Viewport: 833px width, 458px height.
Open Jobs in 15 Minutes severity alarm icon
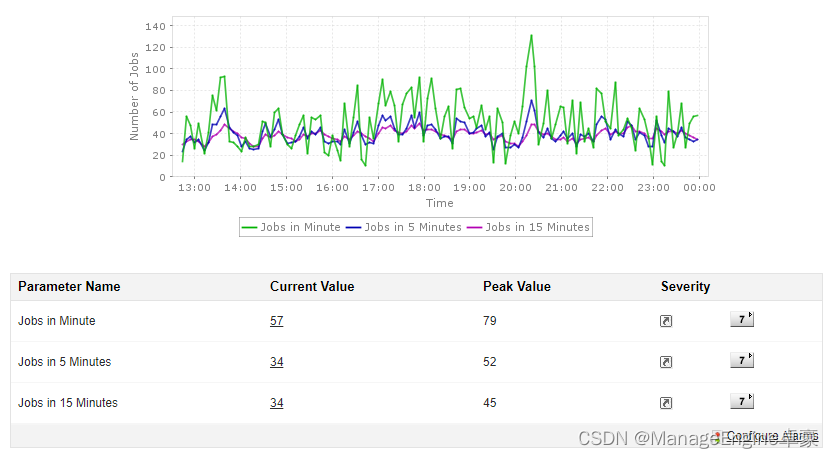(666, 403)
